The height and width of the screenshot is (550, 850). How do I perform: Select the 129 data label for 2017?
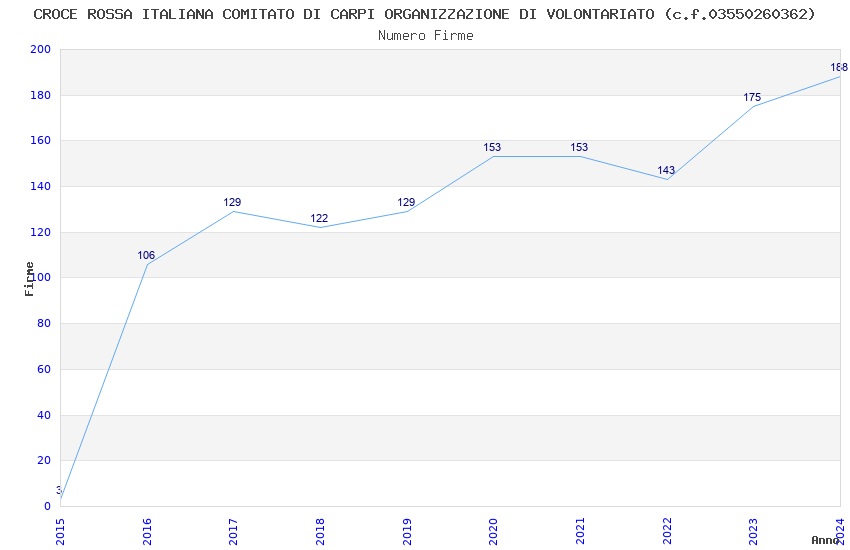coord(232,202)
